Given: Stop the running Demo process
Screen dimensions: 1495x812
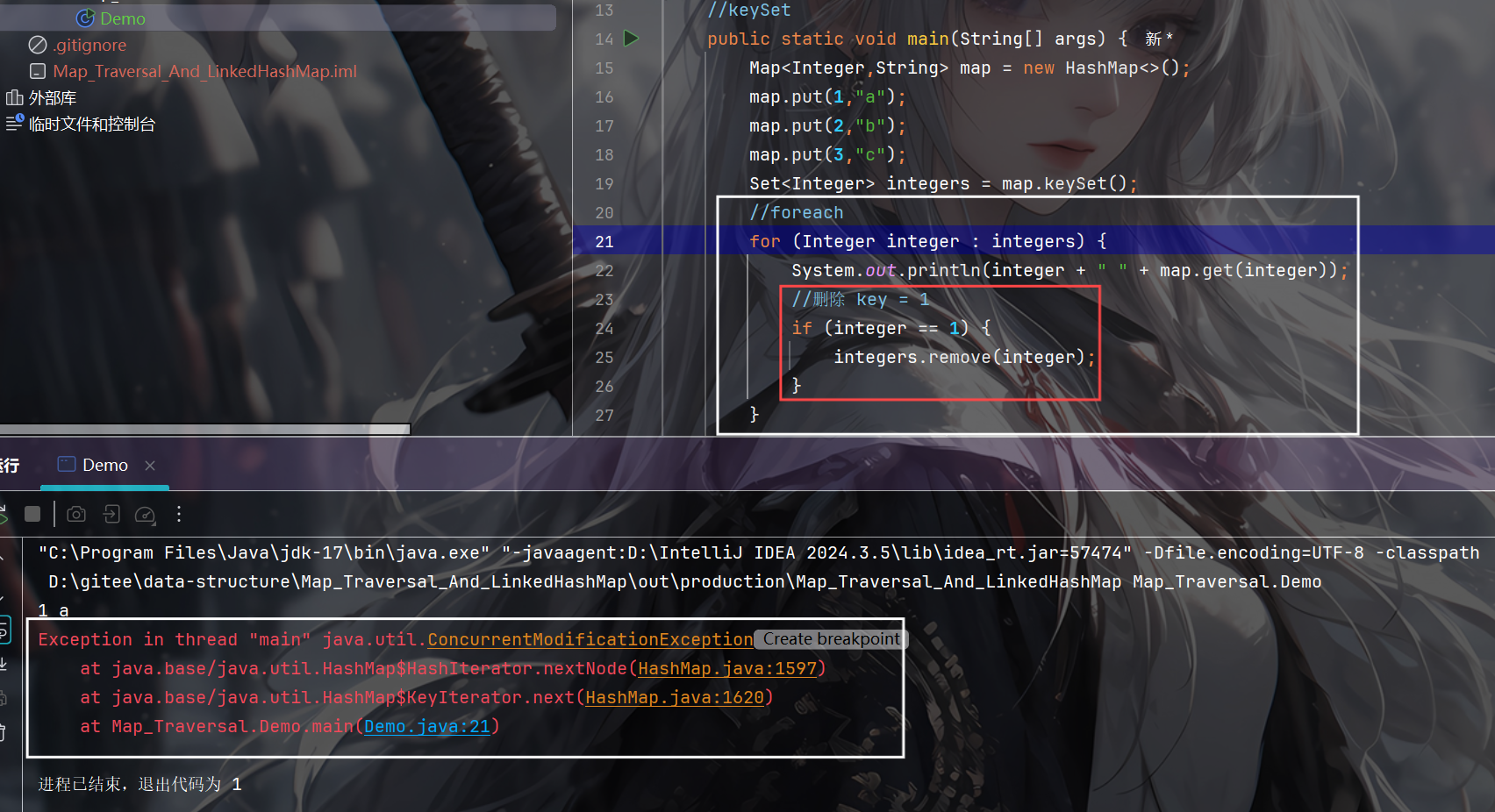Looking at the screenshot, I should [32, 514].
